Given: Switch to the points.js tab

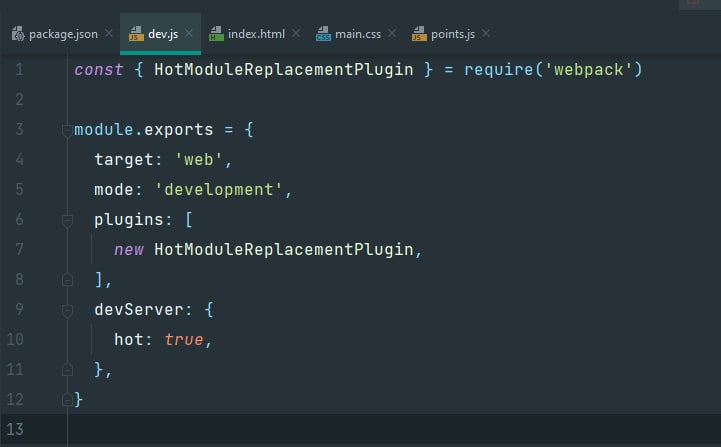Looking at the screenshot, I should pos(453,34).
